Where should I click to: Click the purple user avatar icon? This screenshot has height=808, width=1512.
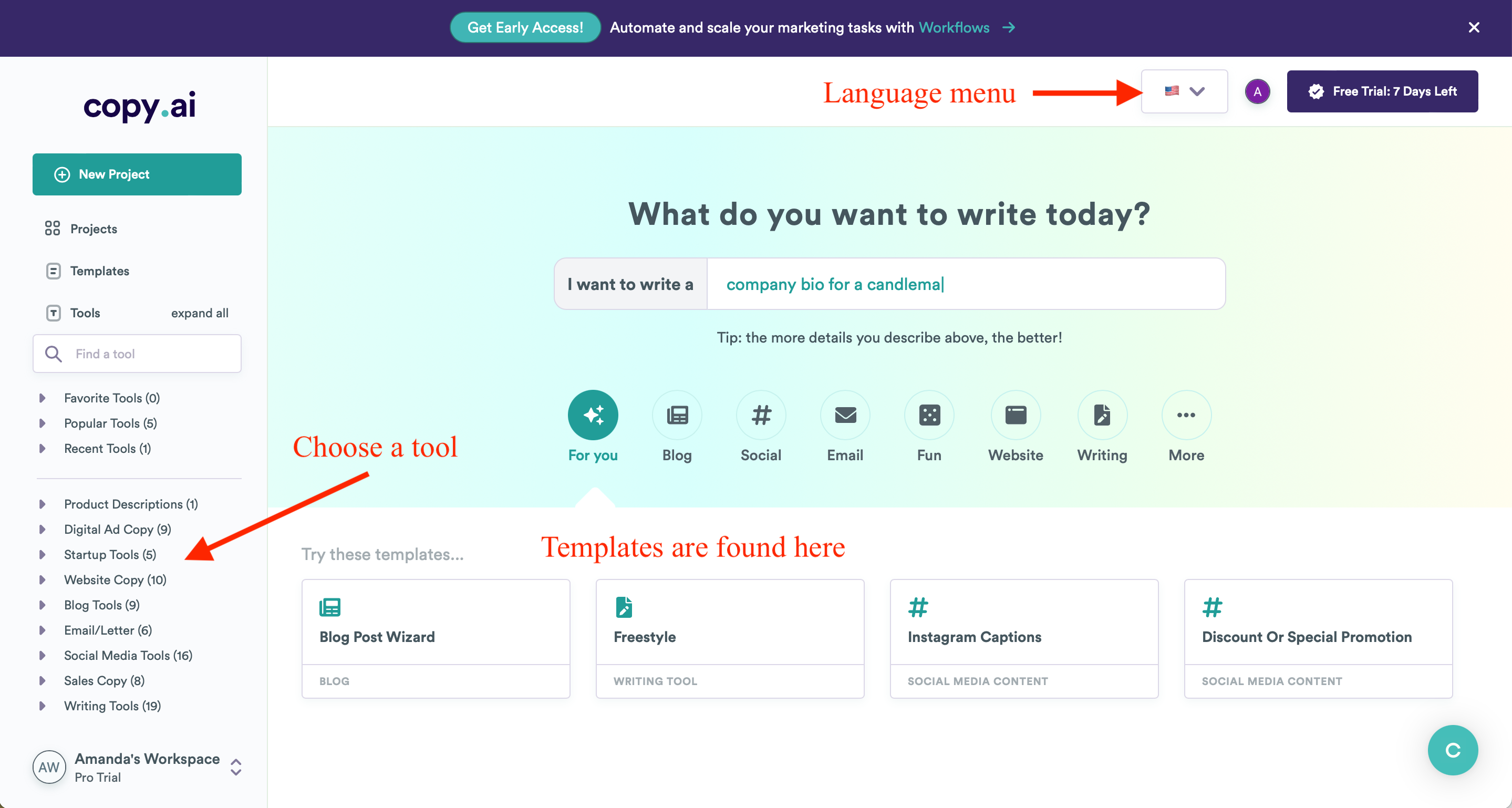point(1257,91)
